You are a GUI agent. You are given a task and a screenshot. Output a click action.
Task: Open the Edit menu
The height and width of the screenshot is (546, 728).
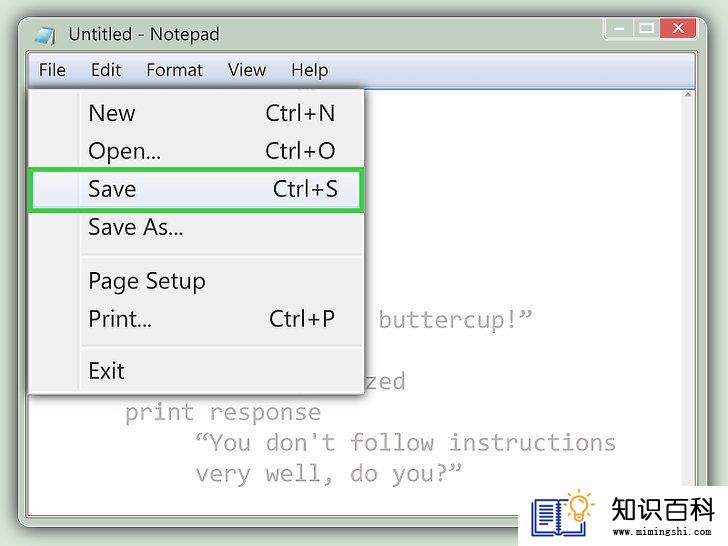[x=106, y=70]
